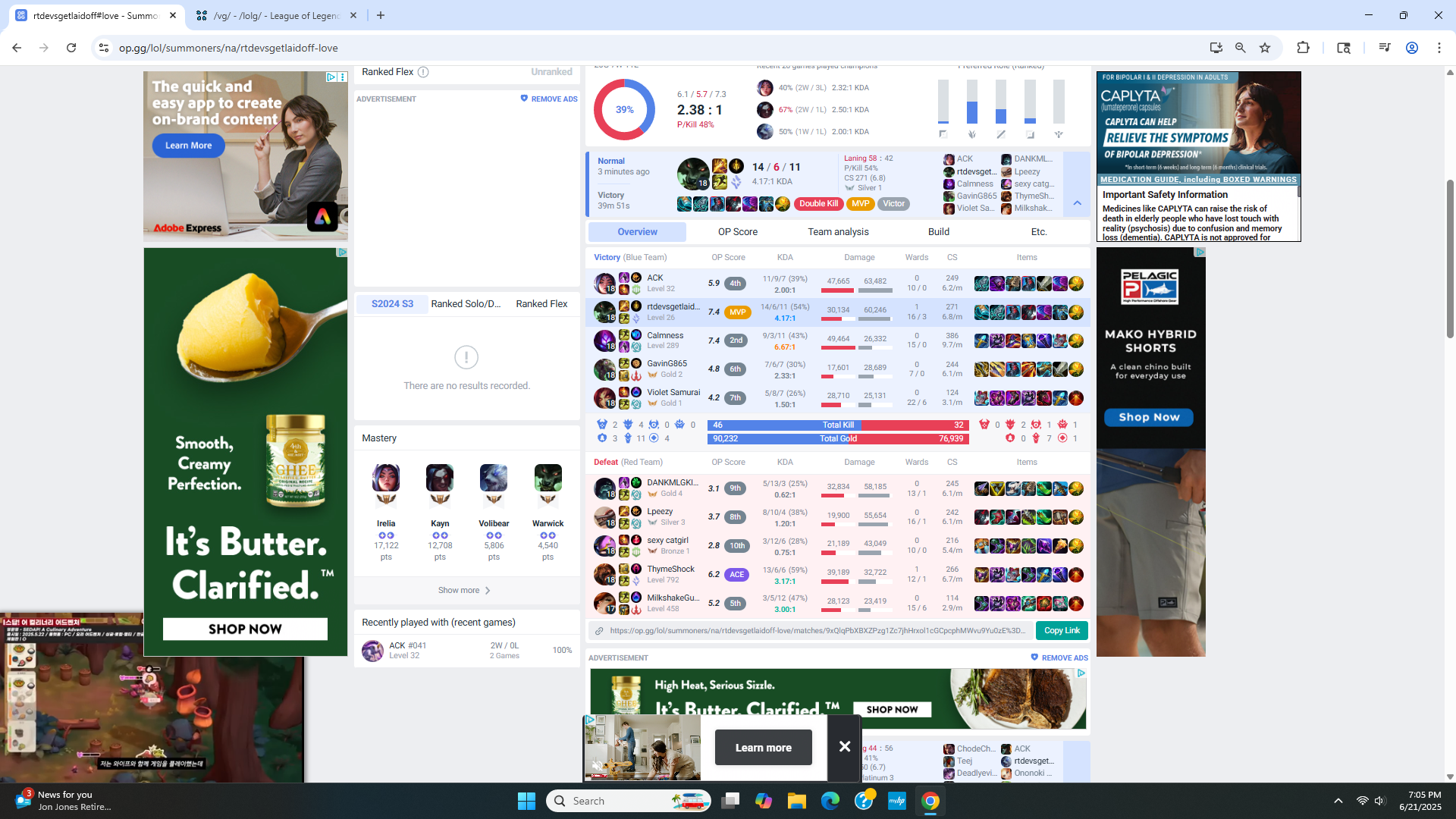Open Copilot icon in the taskbar
This screenshot has height=819, width=1456.
[763, 801]
